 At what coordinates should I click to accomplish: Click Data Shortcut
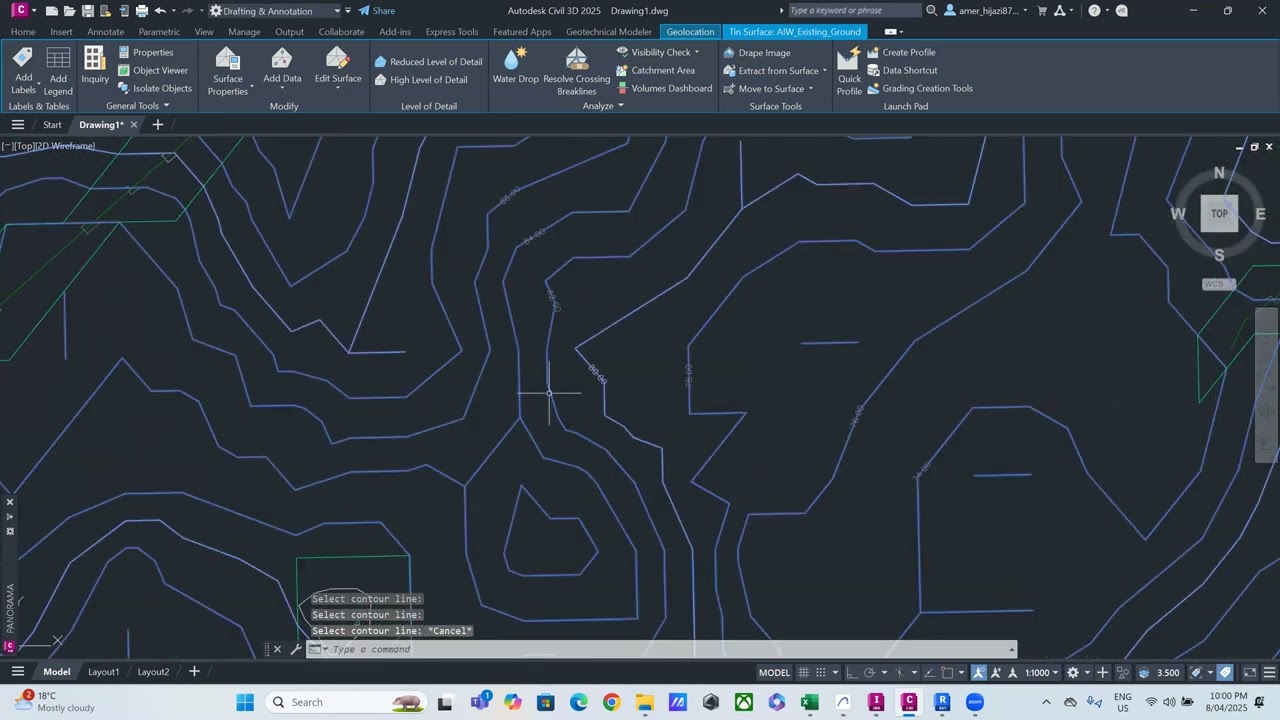[902, 70]
